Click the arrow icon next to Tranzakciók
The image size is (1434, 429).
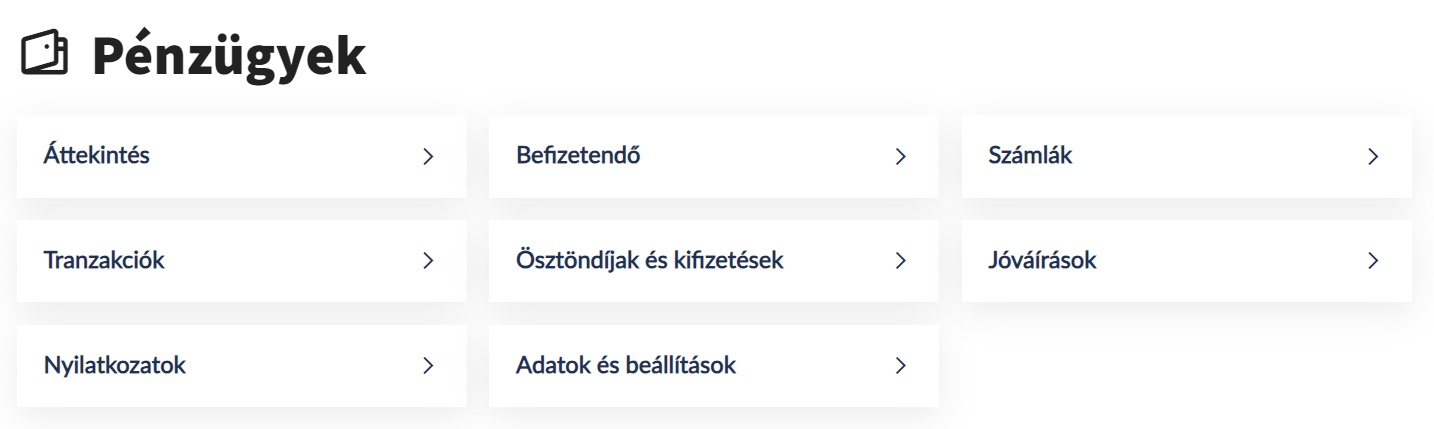428,261
